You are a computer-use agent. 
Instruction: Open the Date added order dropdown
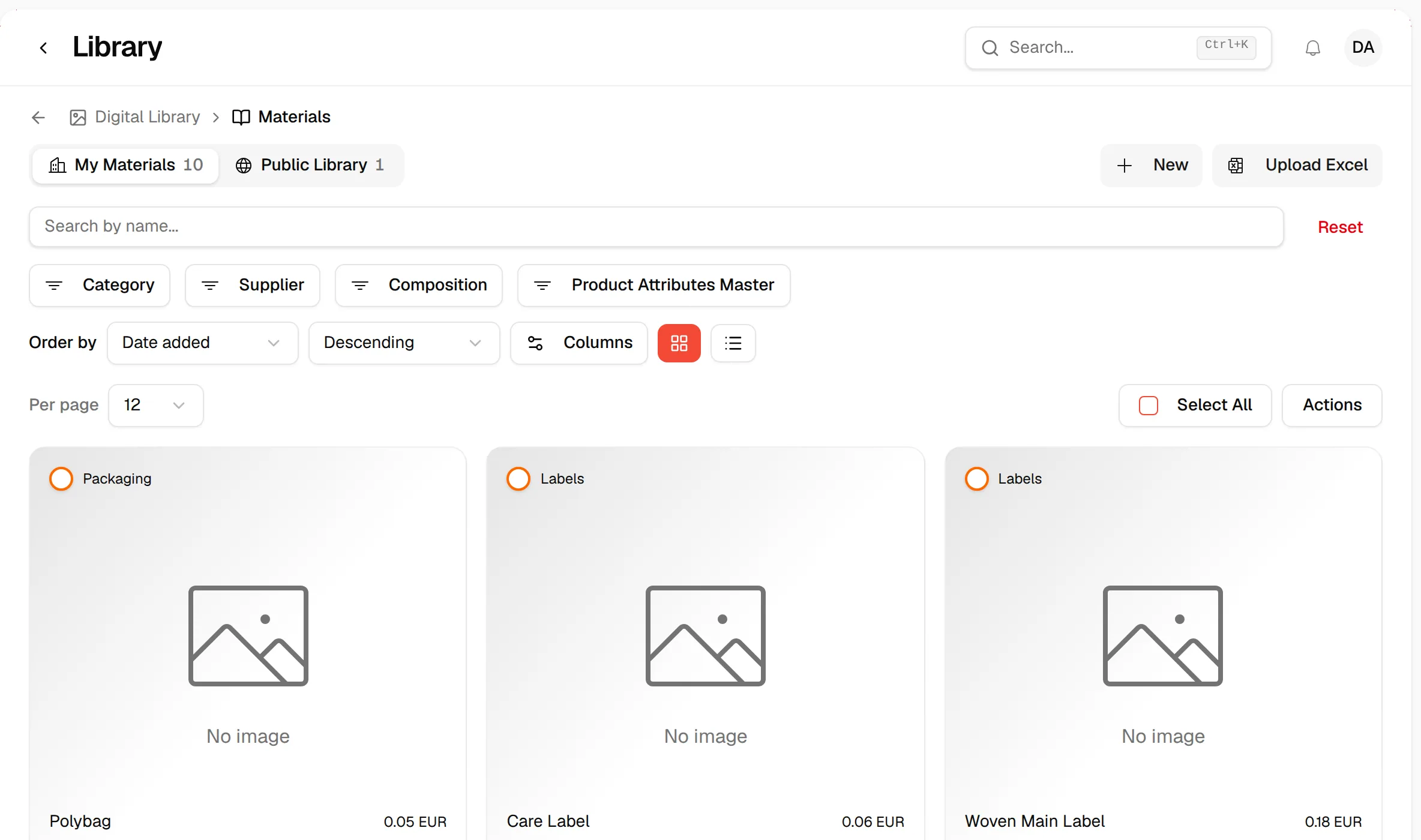pos(203,343)
